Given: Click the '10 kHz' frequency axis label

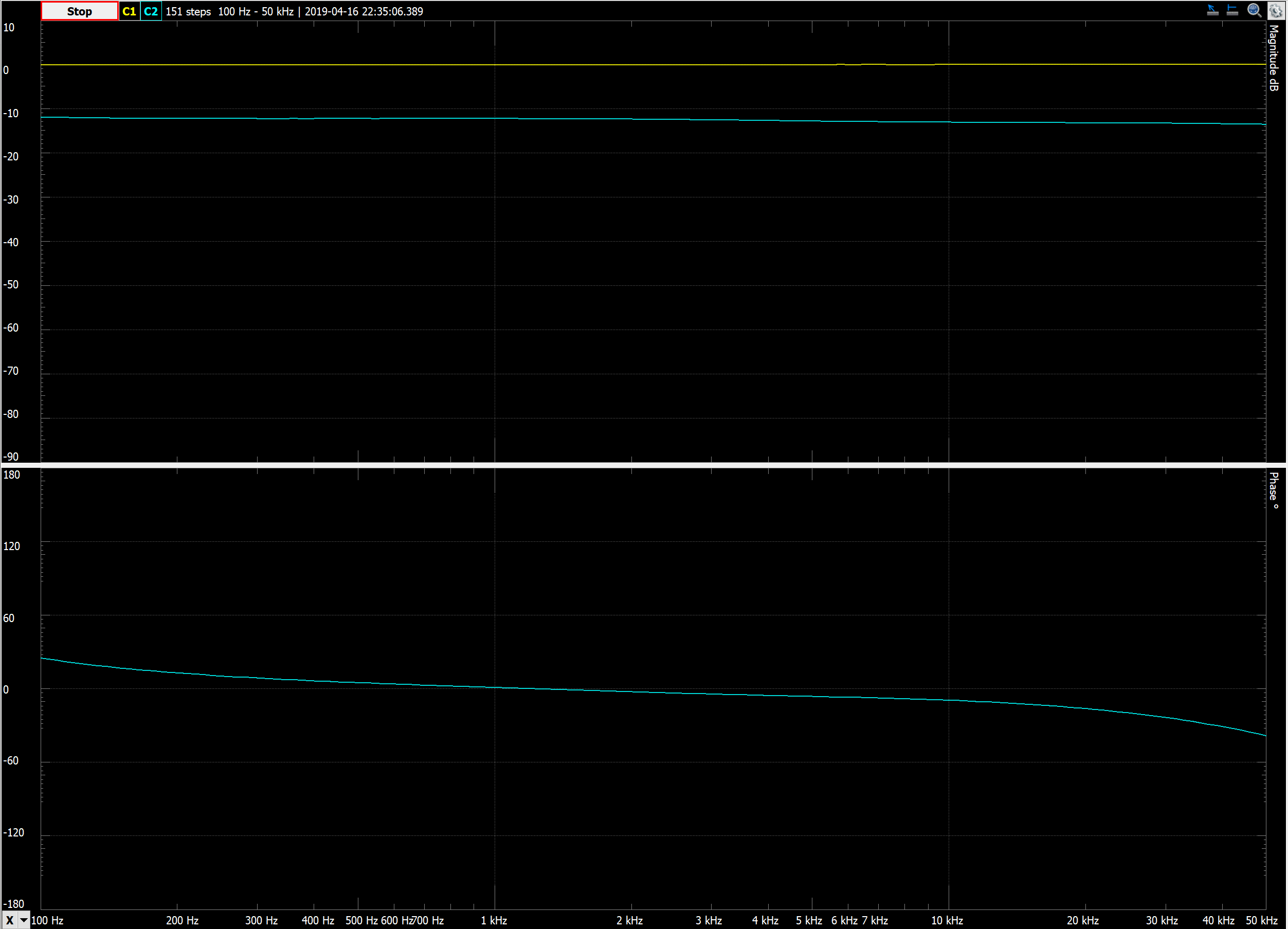Looking at the screenshot, I should pyautogui.click(x=947, y=920).
